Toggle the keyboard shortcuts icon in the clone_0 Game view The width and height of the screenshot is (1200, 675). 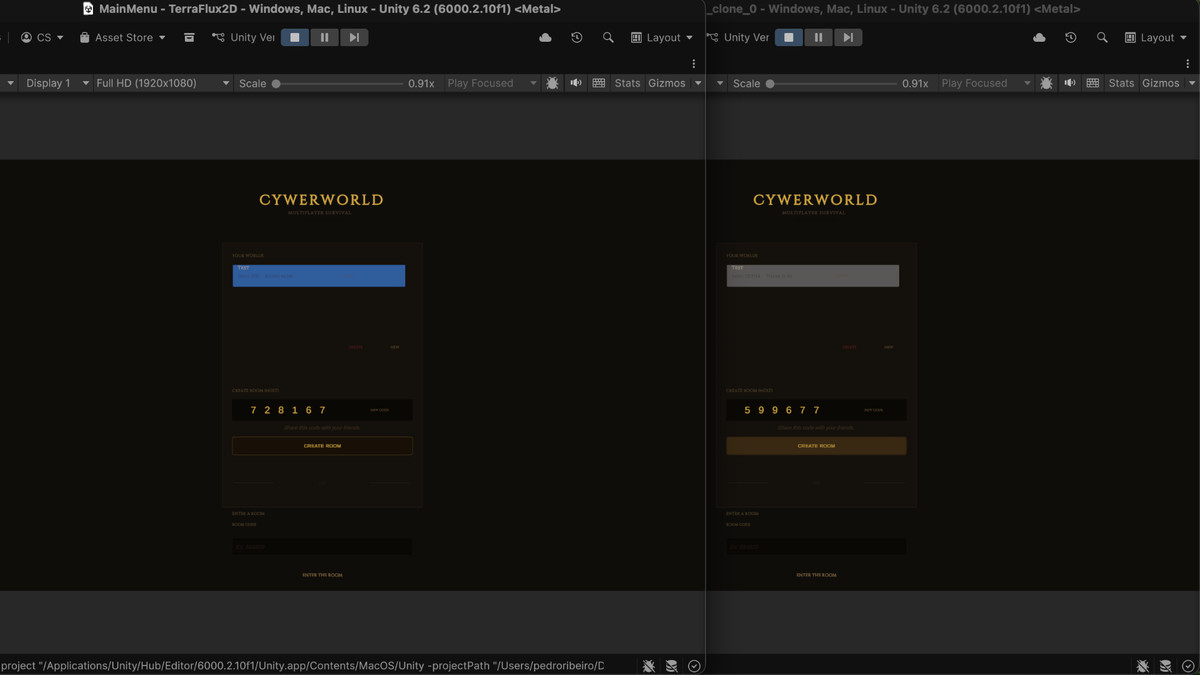point(1093,83)
